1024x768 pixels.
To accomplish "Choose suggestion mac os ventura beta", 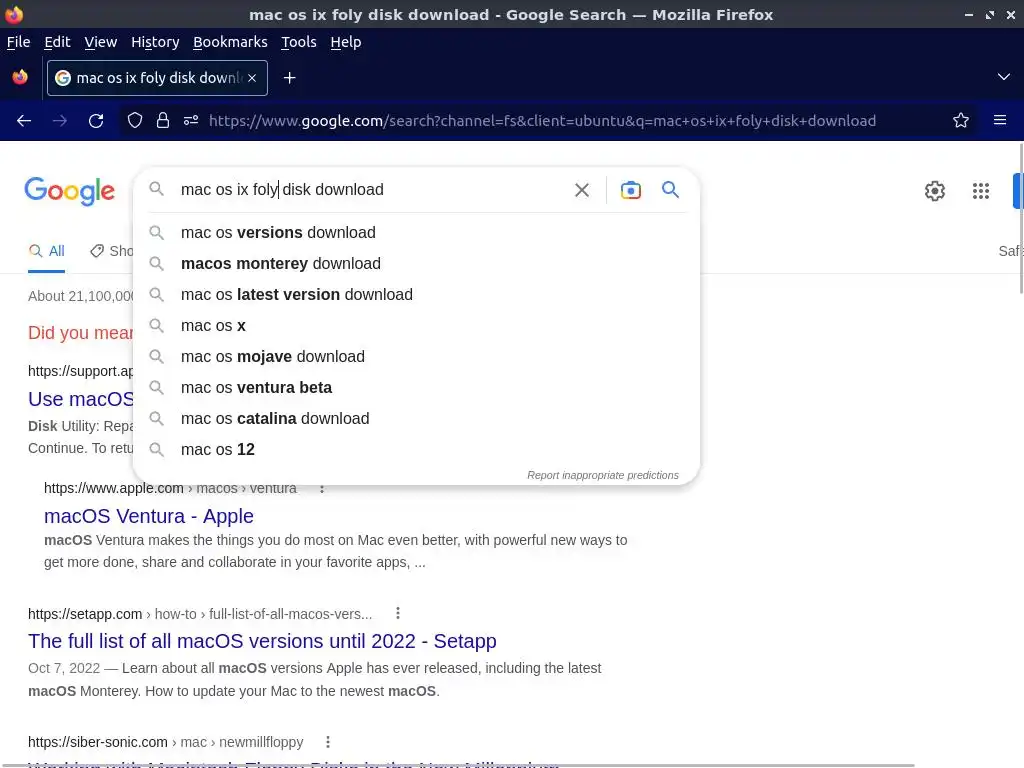I will pos(417,388).
